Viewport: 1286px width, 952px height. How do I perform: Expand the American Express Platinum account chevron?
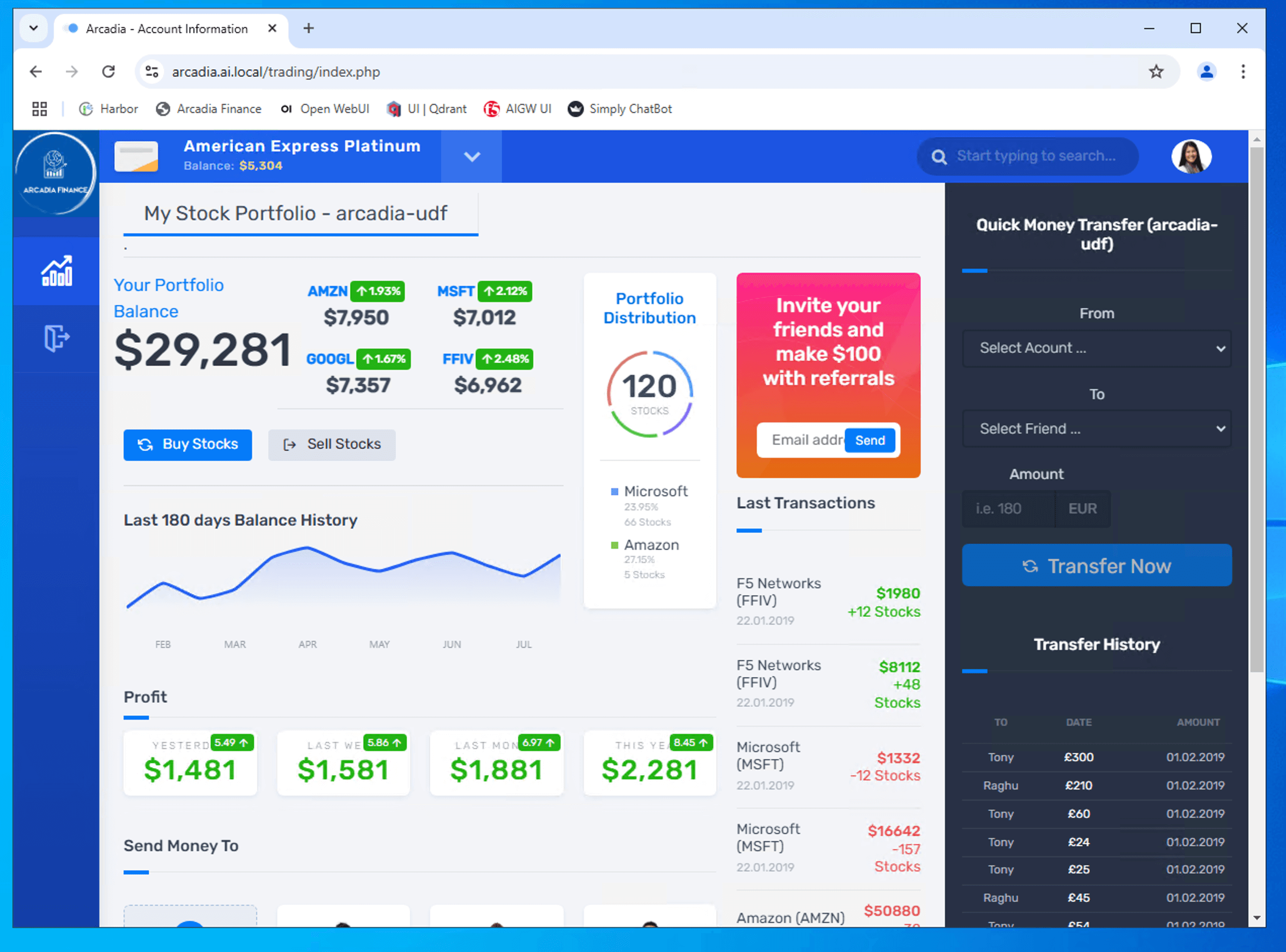[471, 157]
